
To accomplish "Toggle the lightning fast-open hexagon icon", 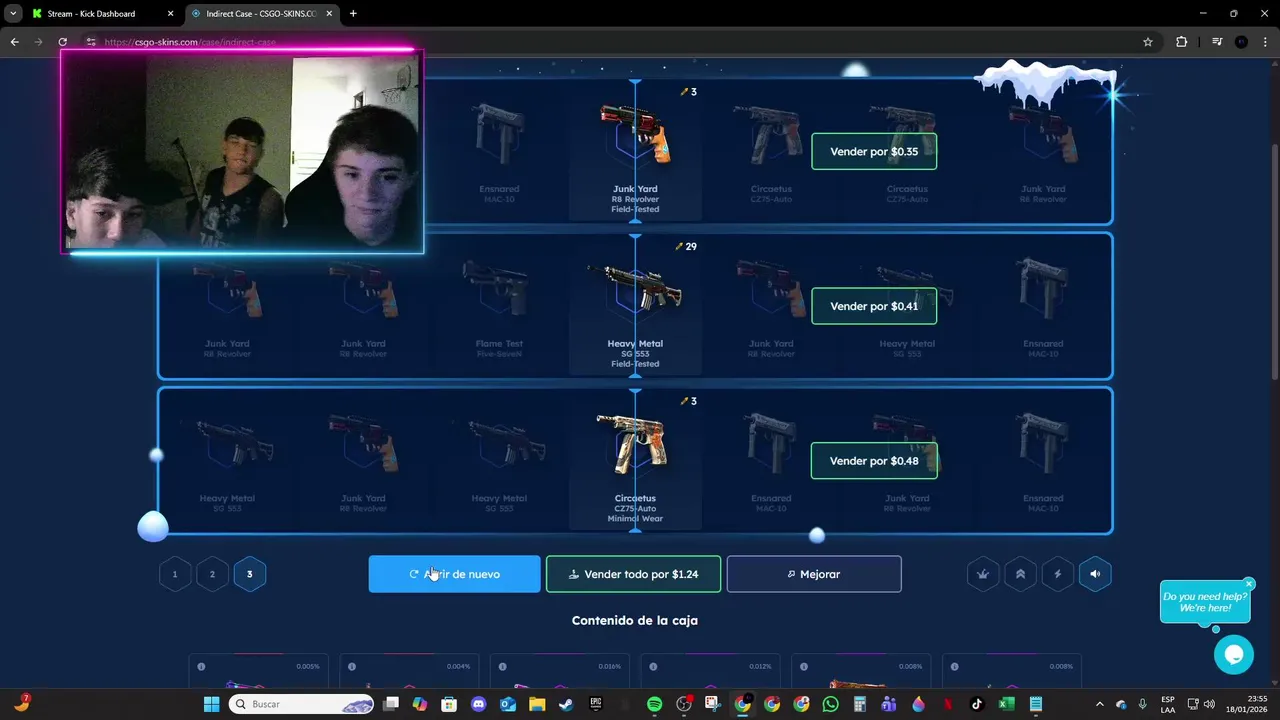I will click(1058, 574).
